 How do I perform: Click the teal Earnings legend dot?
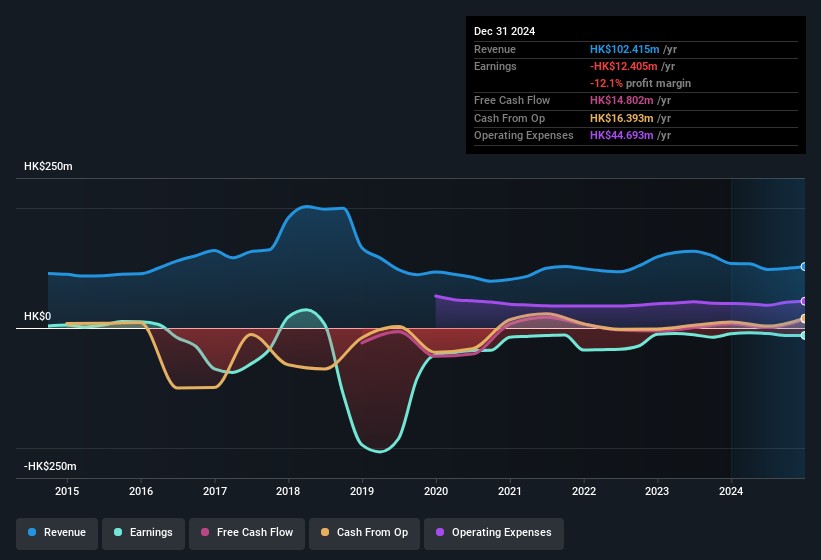(118, 532)
